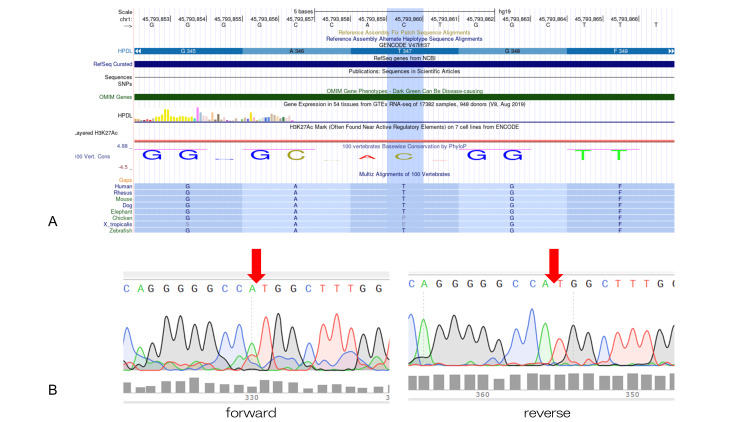This screenshot has height=422, width=750.
Task: Select the G 348 codon block
Action: [x=512, y=51]
